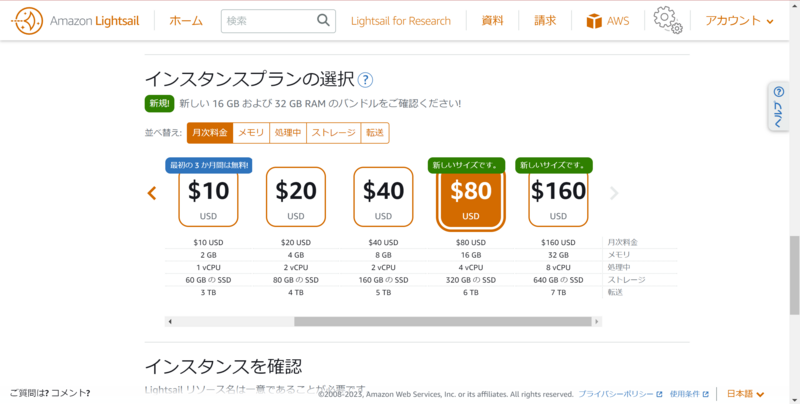The width and height of the screenshot is (800, 404).
Task: Click the '$80 USD' monthly price cell
Action: click(x=470, y=243)
